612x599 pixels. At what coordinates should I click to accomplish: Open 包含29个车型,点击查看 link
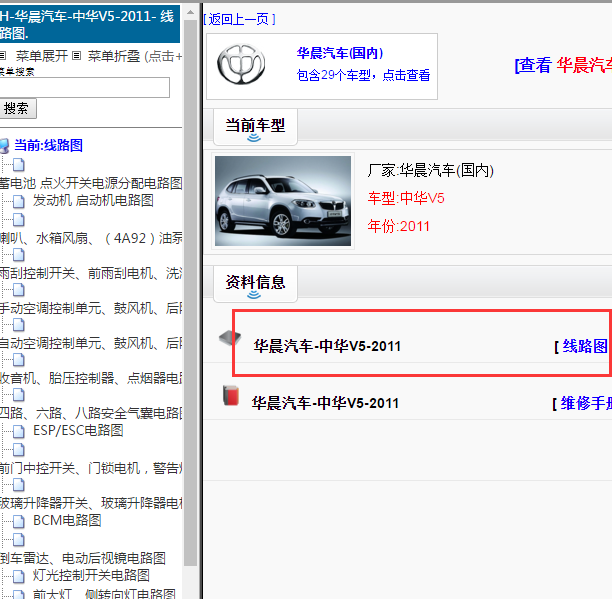363,75
